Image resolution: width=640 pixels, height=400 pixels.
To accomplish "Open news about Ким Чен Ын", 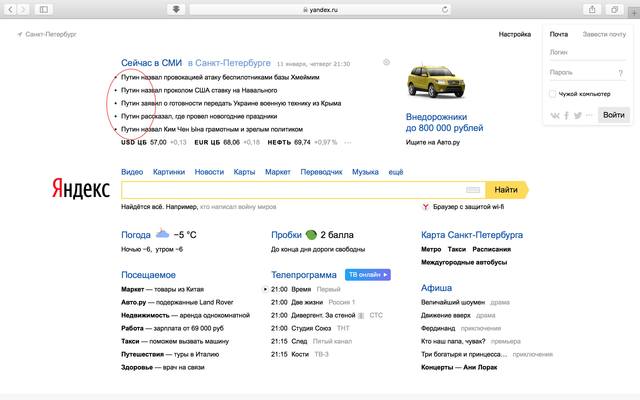I will pyautogui.click(x=212, y=129).
